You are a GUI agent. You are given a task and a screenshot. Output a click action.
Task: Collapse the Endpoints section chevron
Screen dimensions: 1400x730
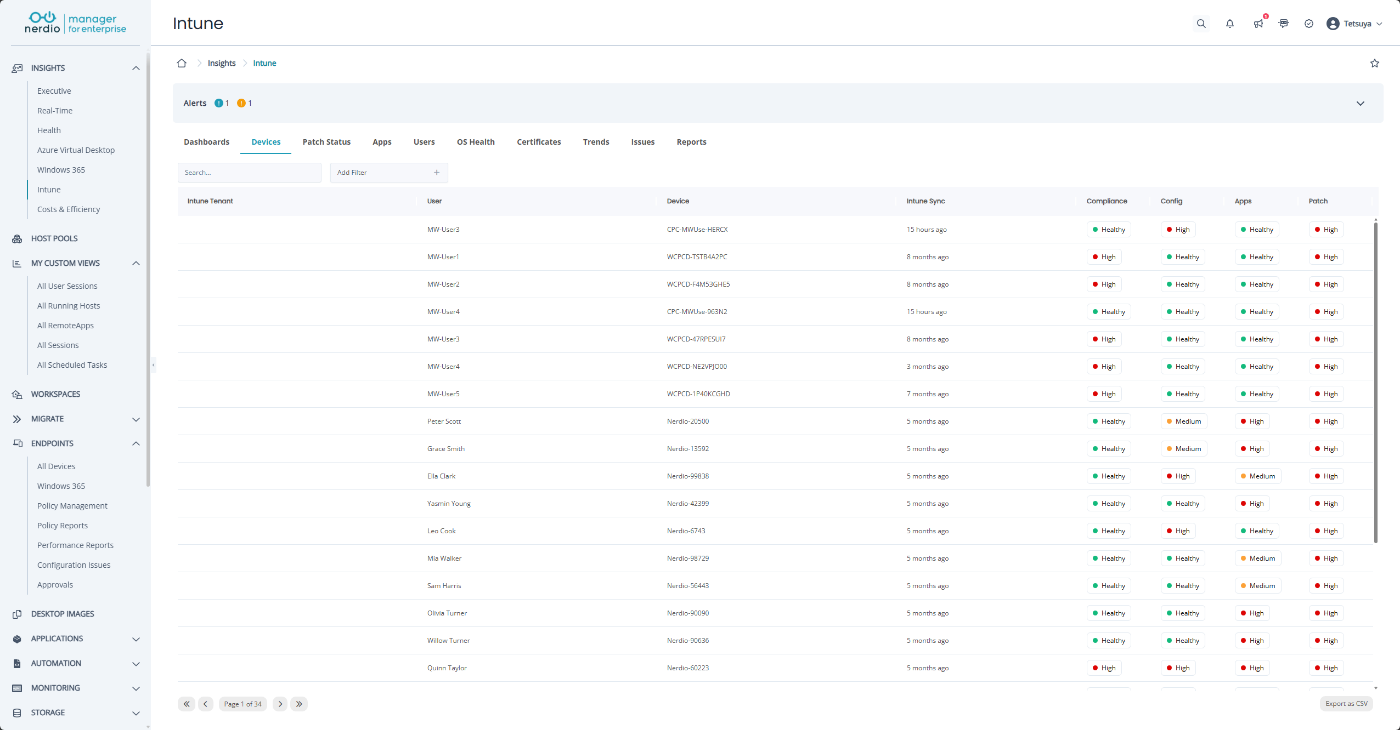click(x=136, y=443)
